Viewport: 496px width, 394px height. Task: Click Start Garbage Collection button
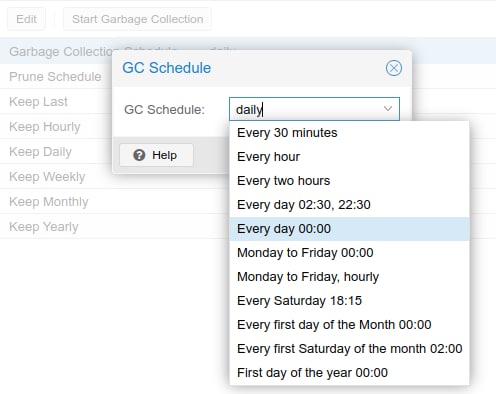[x=137, y=19]
